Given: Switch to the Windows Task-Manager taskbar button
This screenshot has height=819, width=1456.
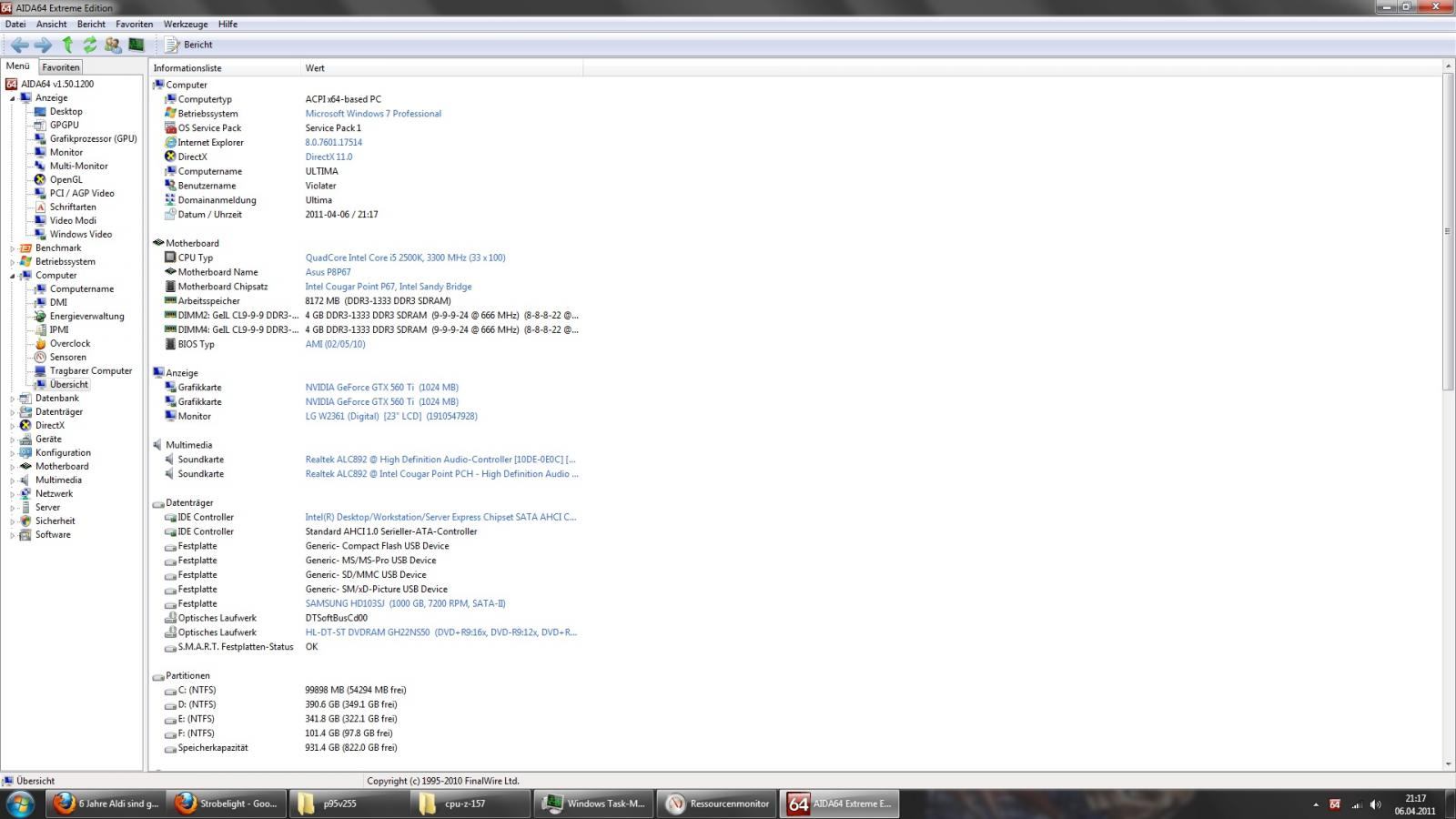Looking at the screenshot, I should [x=594, y=804].
